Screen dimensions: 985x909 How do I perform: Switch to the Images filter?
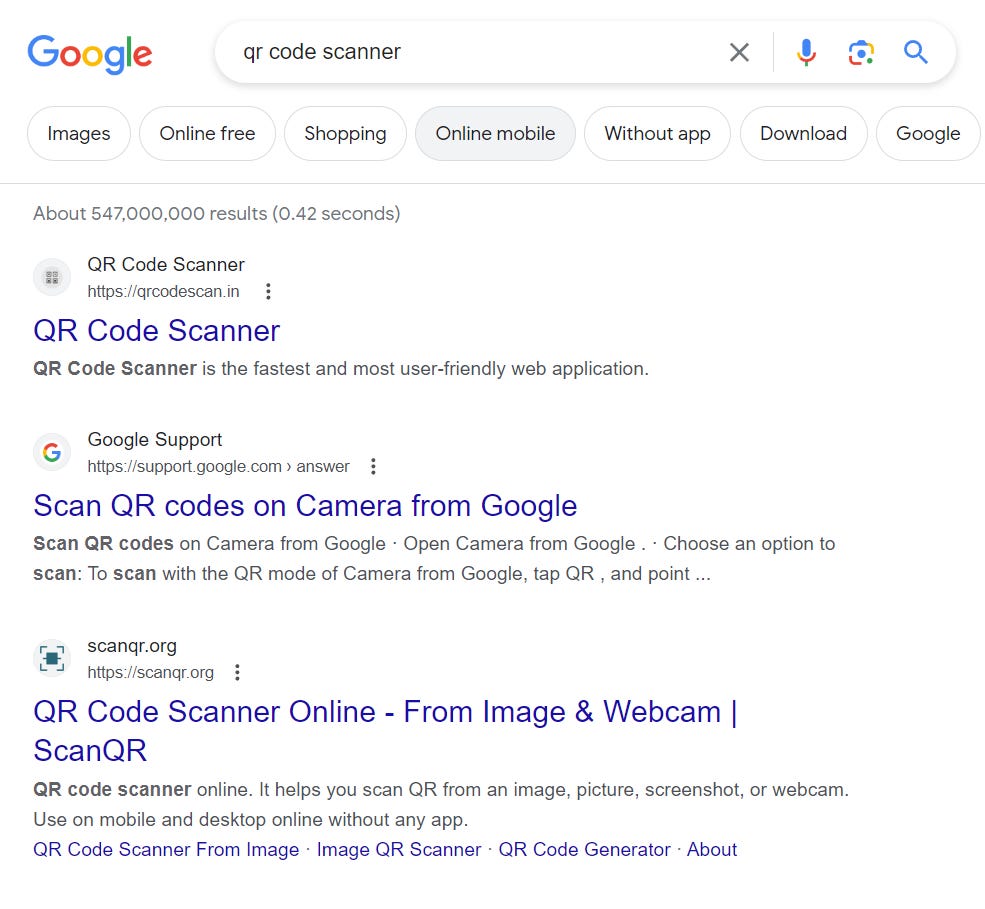[78, 133]
